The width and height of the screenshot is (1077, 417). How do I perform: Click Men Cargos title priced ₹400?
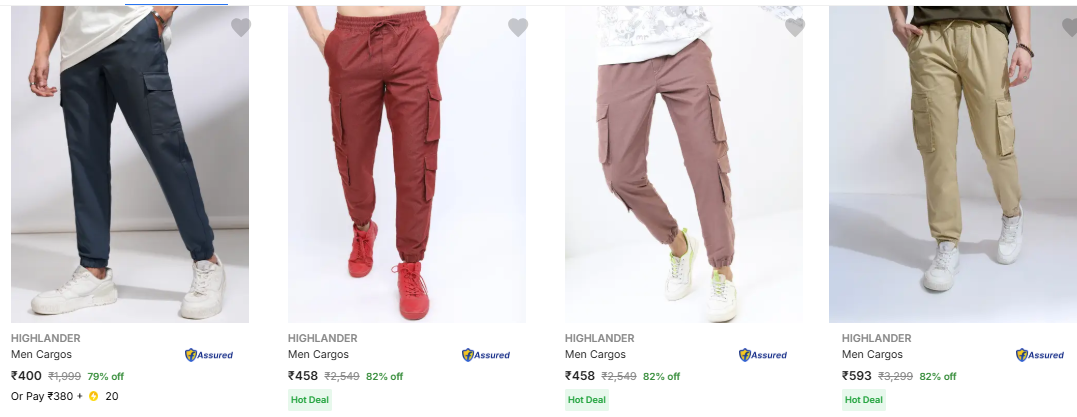tap(41, 354)
